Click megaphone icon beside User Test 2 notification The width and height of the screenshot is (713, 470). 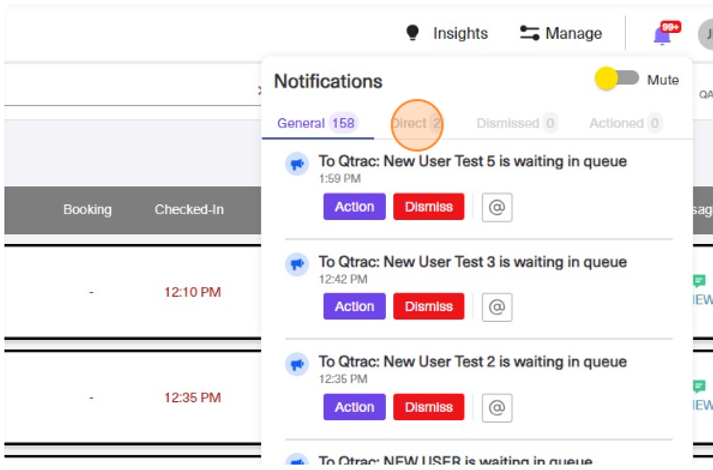click(297, 364)
